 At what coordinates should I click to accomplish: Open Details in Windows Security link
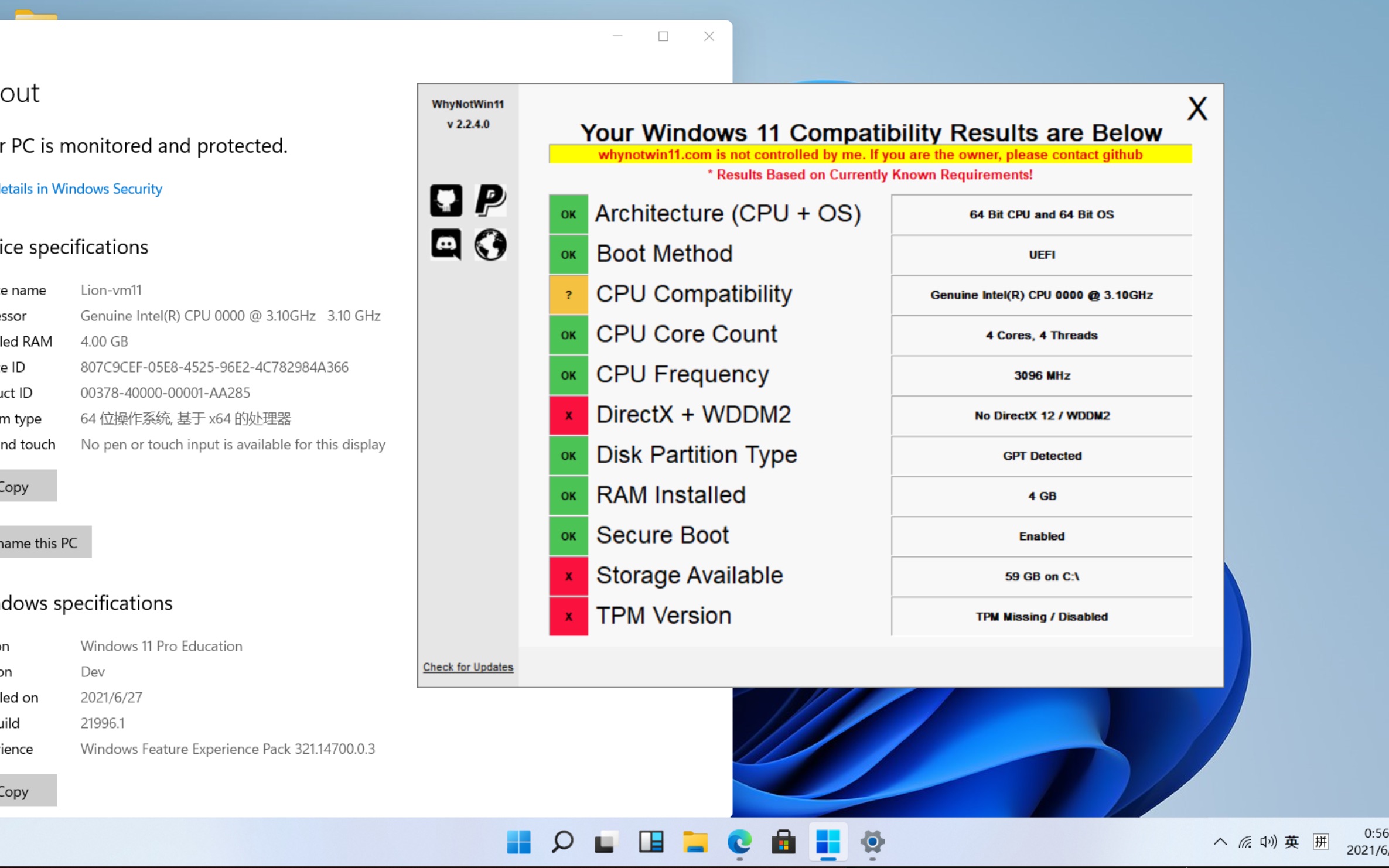pyautogui.click(x=81, y=189)
